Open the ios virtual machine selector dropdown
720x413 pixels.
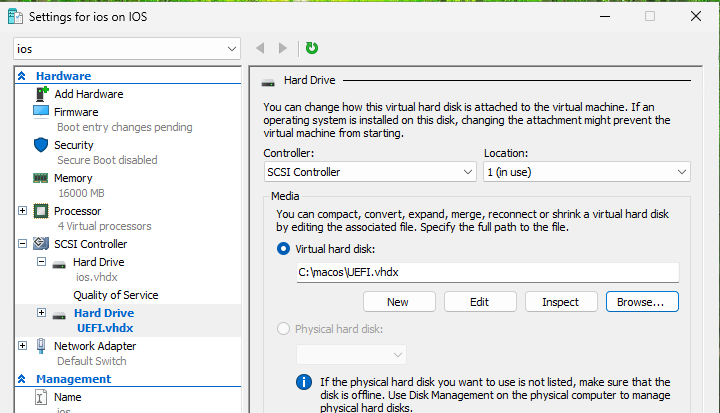click(127, 49)
